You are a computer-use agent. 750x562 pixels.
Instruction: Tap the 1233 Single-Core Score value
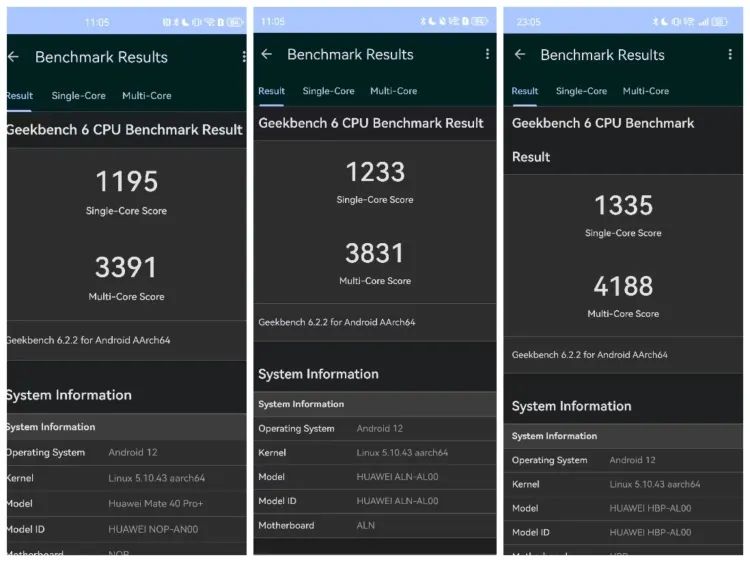pyautogui.click(x=375, y=172)
